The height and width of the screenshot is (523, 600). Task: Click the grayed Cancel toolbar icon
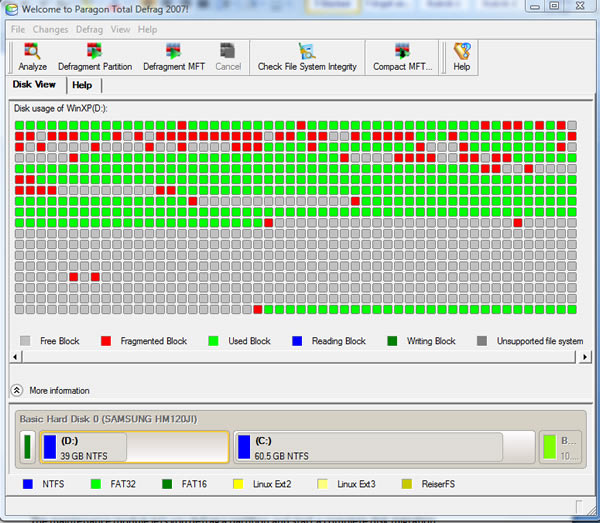pos(228,57)
